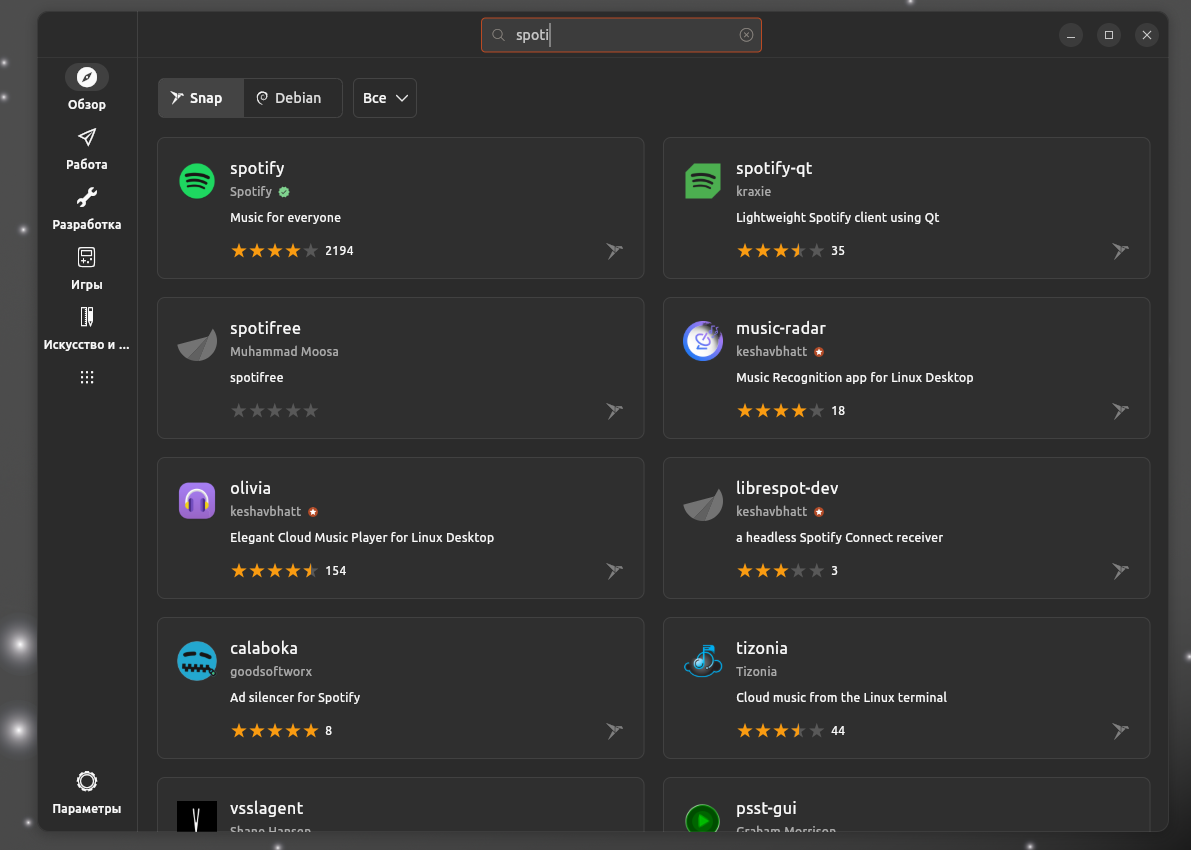Screen dimensions: 1191x850
Task: Click publisher name Muhammad Moosa
Action: tap(284, 352)
